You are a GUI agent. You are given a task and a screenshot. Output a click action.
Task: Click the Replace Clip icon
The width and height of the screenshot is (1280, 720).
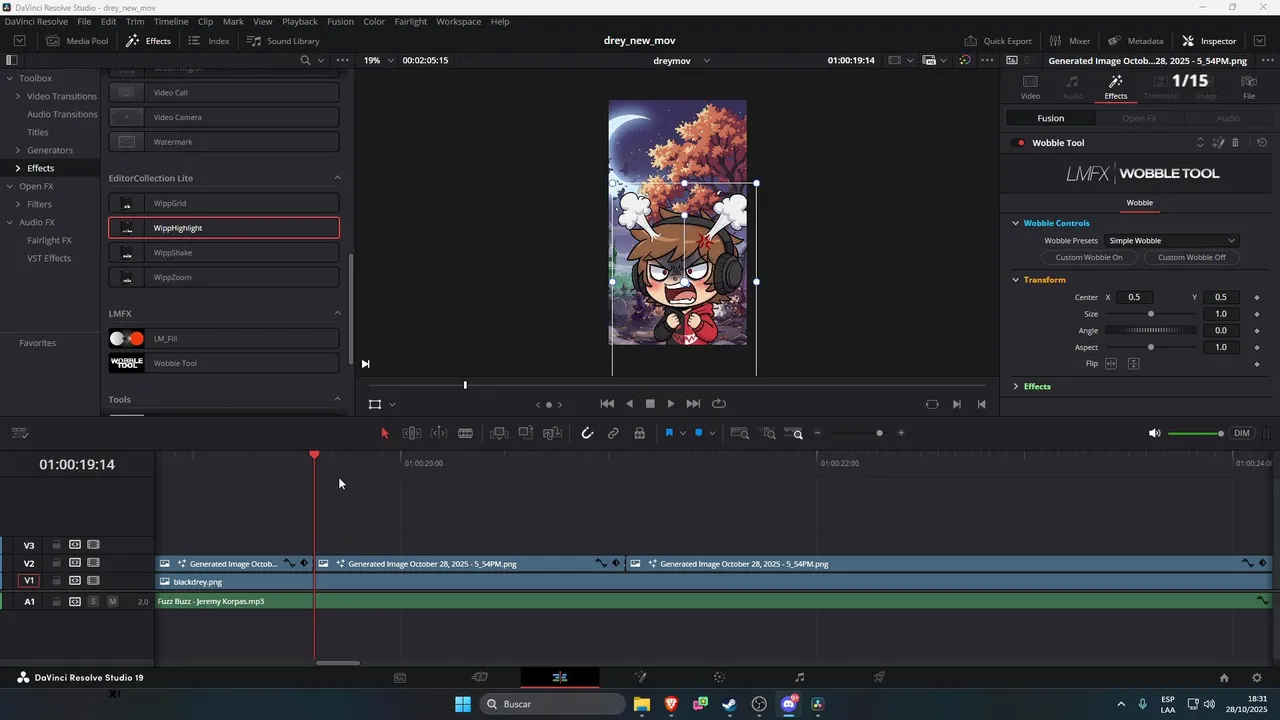[552, 433]
